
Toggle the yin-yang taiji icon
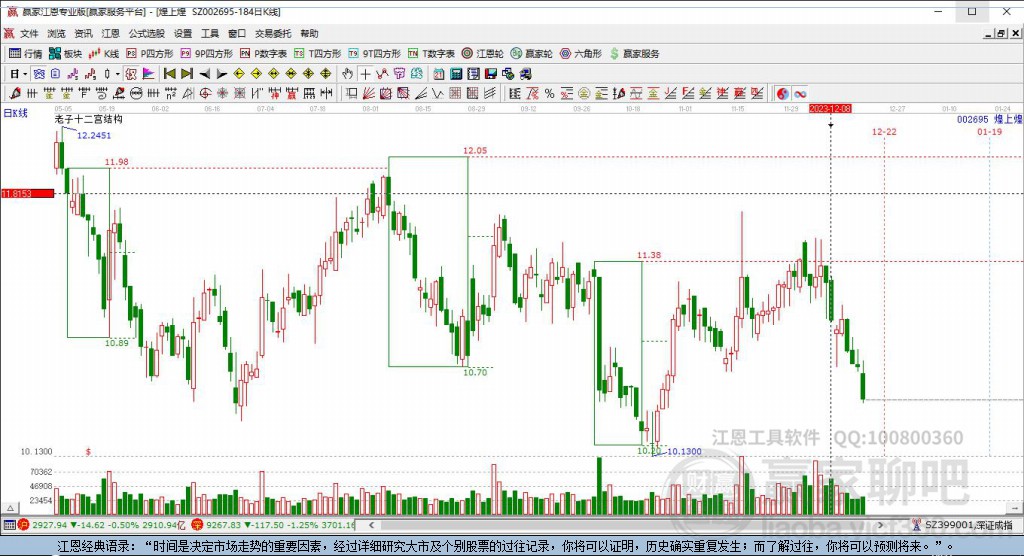click(x=782, y=93)
